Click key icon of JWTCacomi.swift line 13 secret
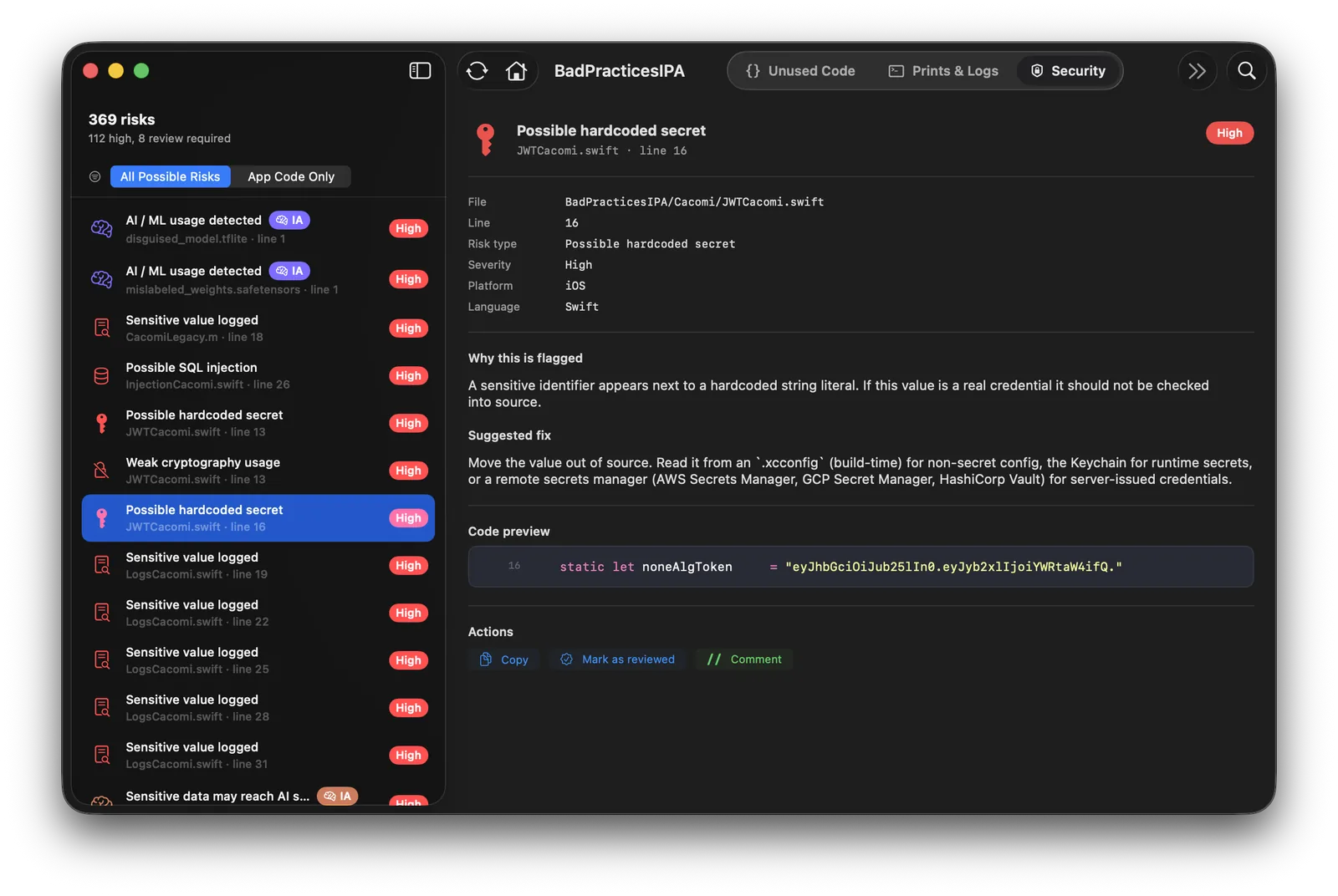 click(101, 423)
